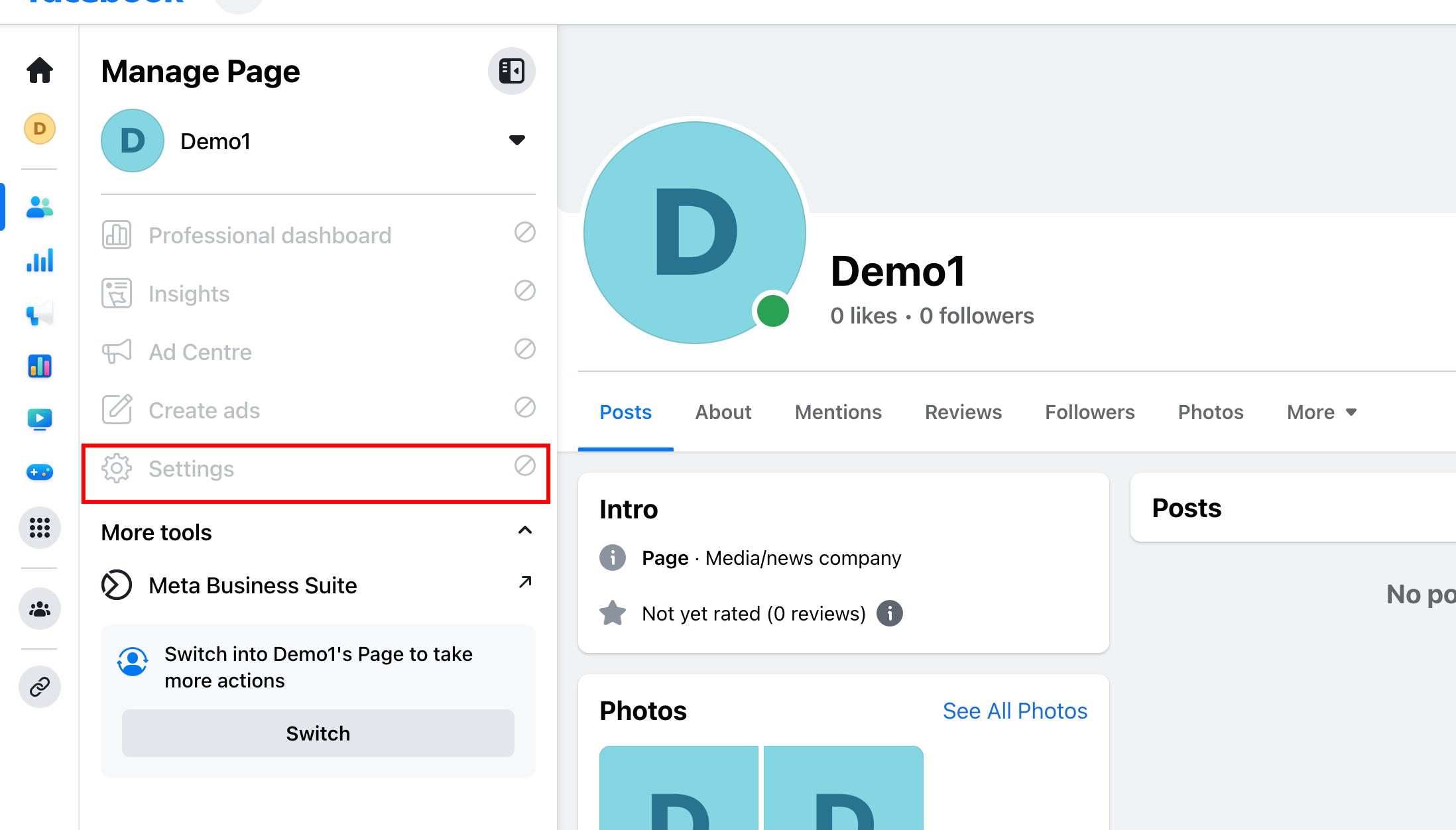Screen dimensions: 1456x830
Task: Click the Insights icon in Manage Page menu
Action: pos(117,294)
